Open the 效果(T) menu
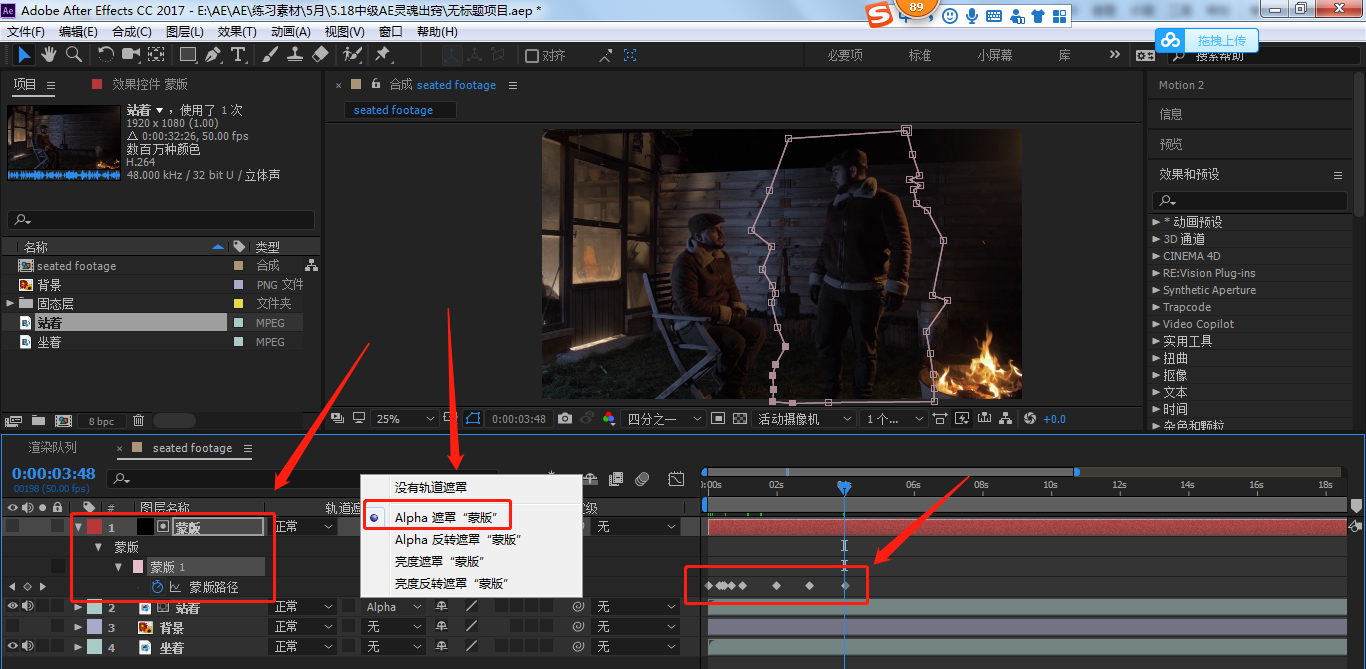1366x669 pixels. (237, 31)
